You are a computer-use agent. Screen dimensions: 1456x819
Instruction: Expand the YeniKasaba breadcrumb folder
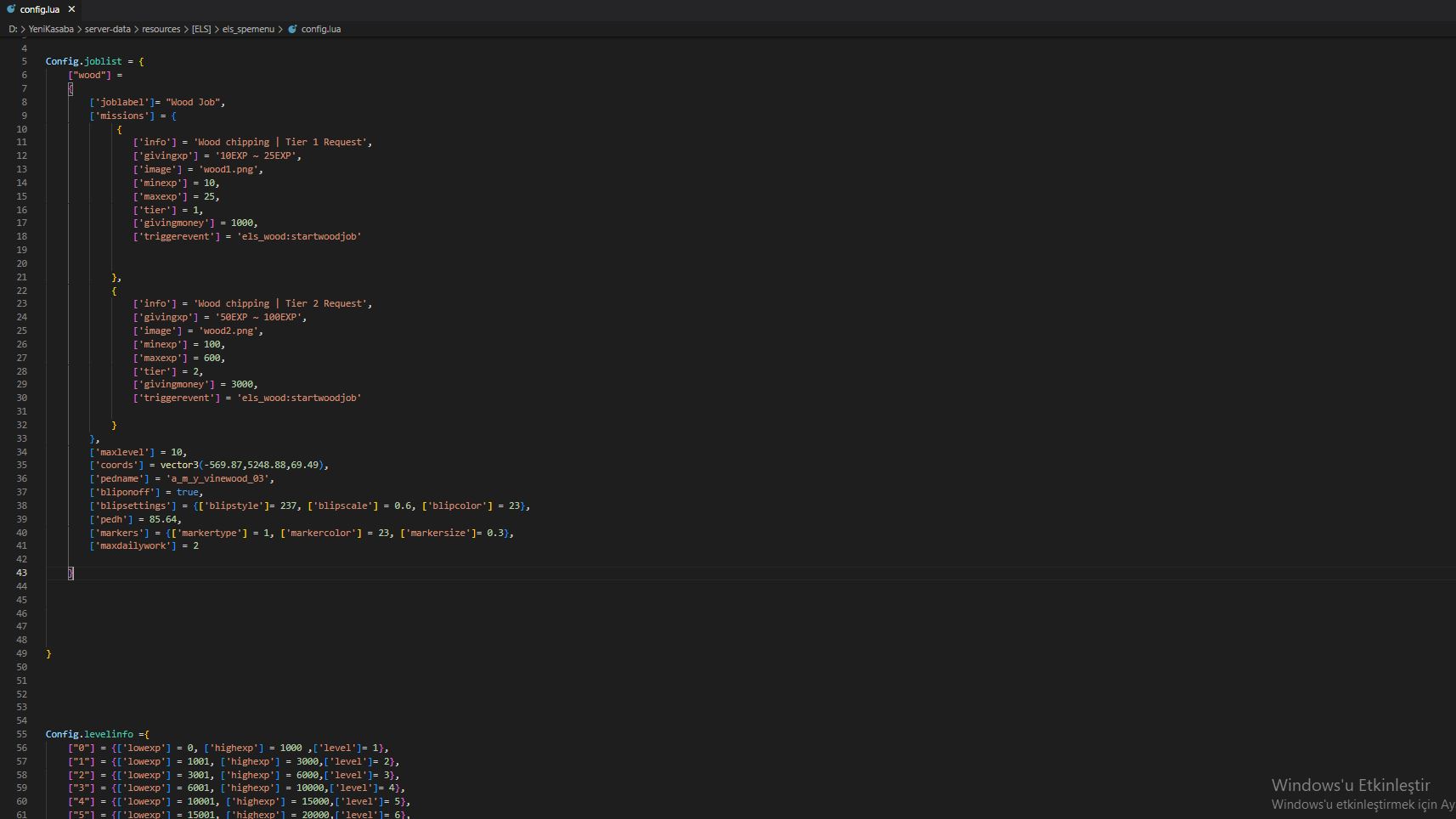(51, 29)
